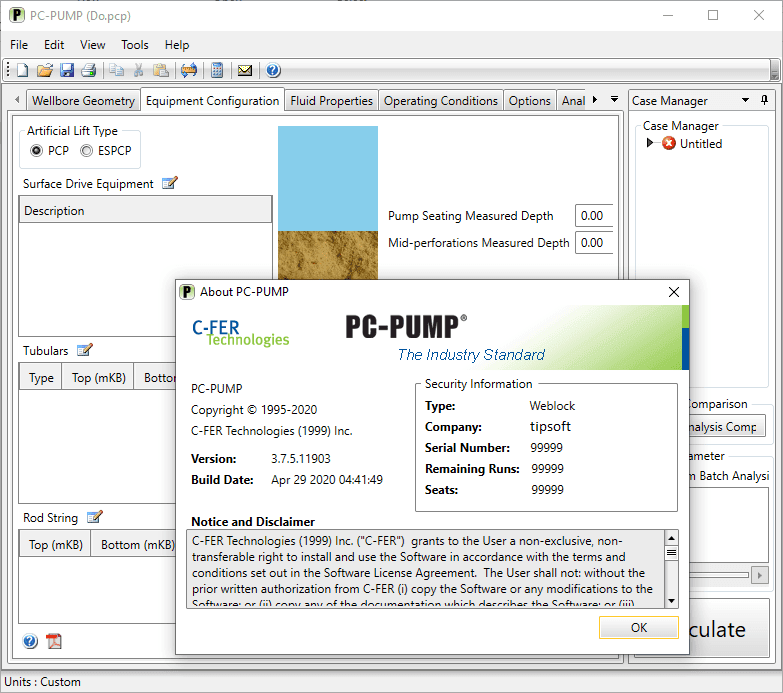Image resolution: width=783 pixels, height=693 pixels.
Task: Open Case Manager panel dropdown arrow
Action: click(x=746, y=100)
